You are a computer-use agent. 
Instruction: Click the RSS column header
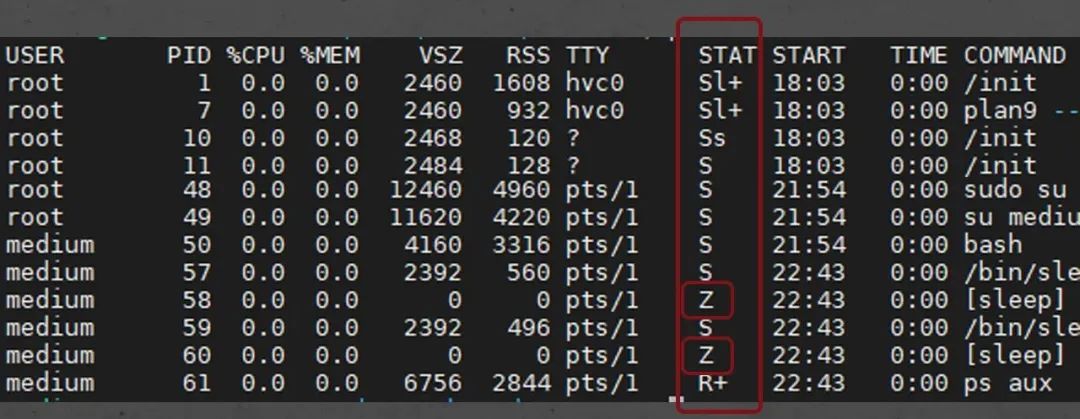528,55
